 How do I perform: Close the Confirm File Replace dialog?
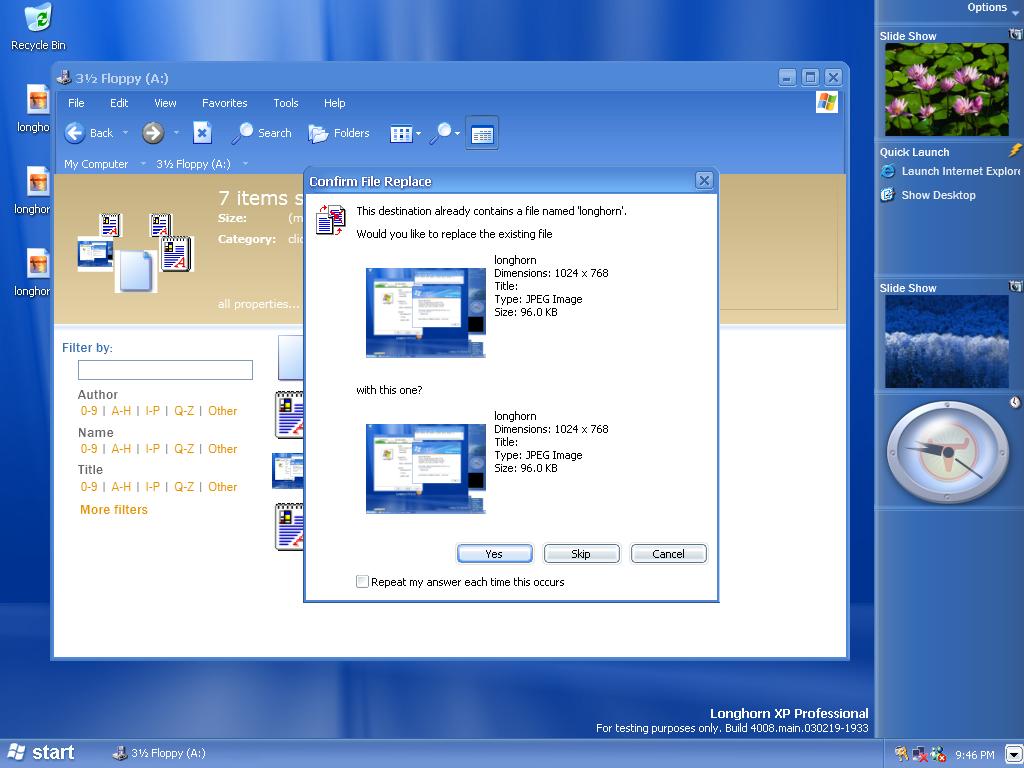[x=703, y=180]
